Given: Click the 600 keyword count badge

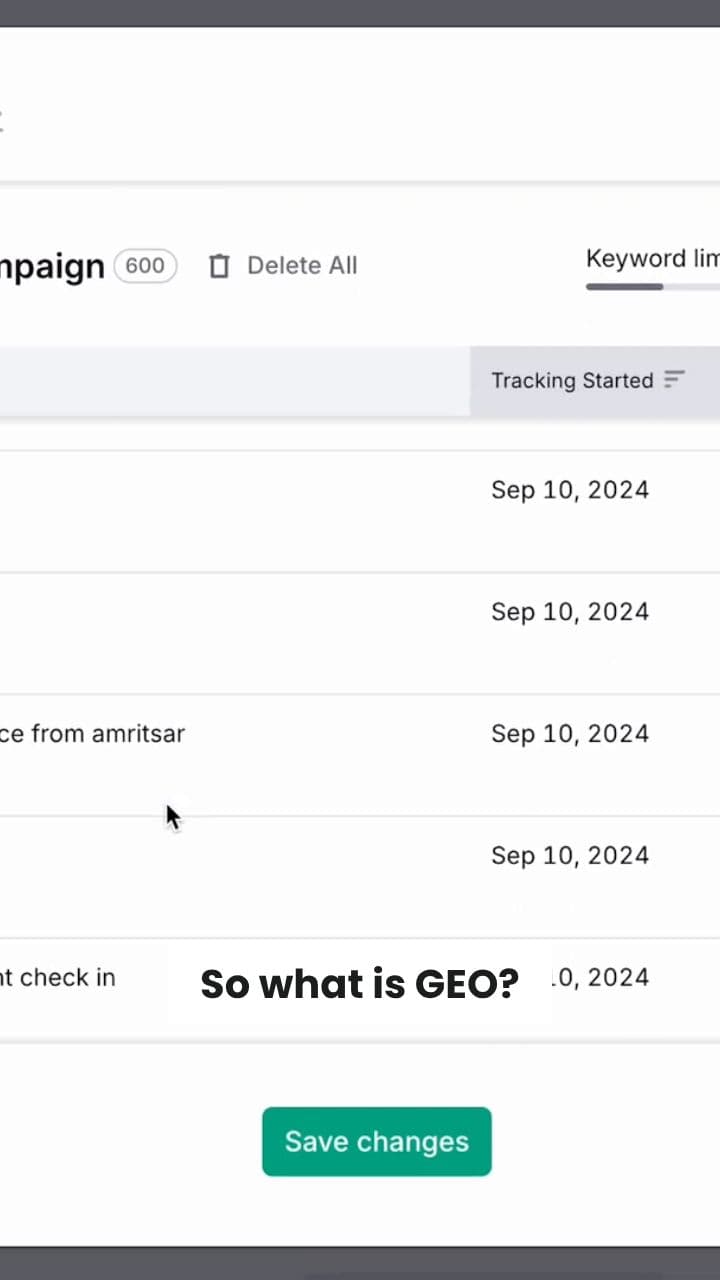Looking at the screenshot, I should [x=145, y=265].
